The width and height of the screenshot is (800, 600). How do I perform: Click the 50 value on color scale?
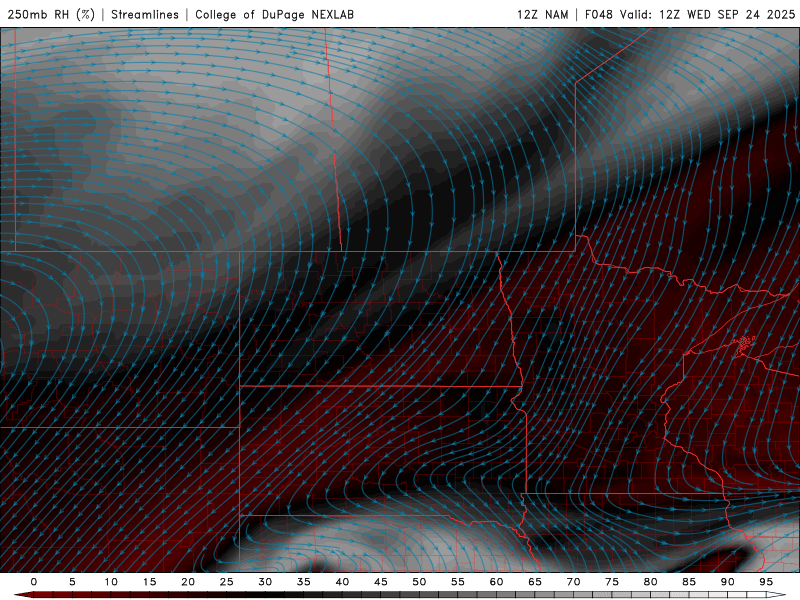pyautogui.click(x=419, y=582)
